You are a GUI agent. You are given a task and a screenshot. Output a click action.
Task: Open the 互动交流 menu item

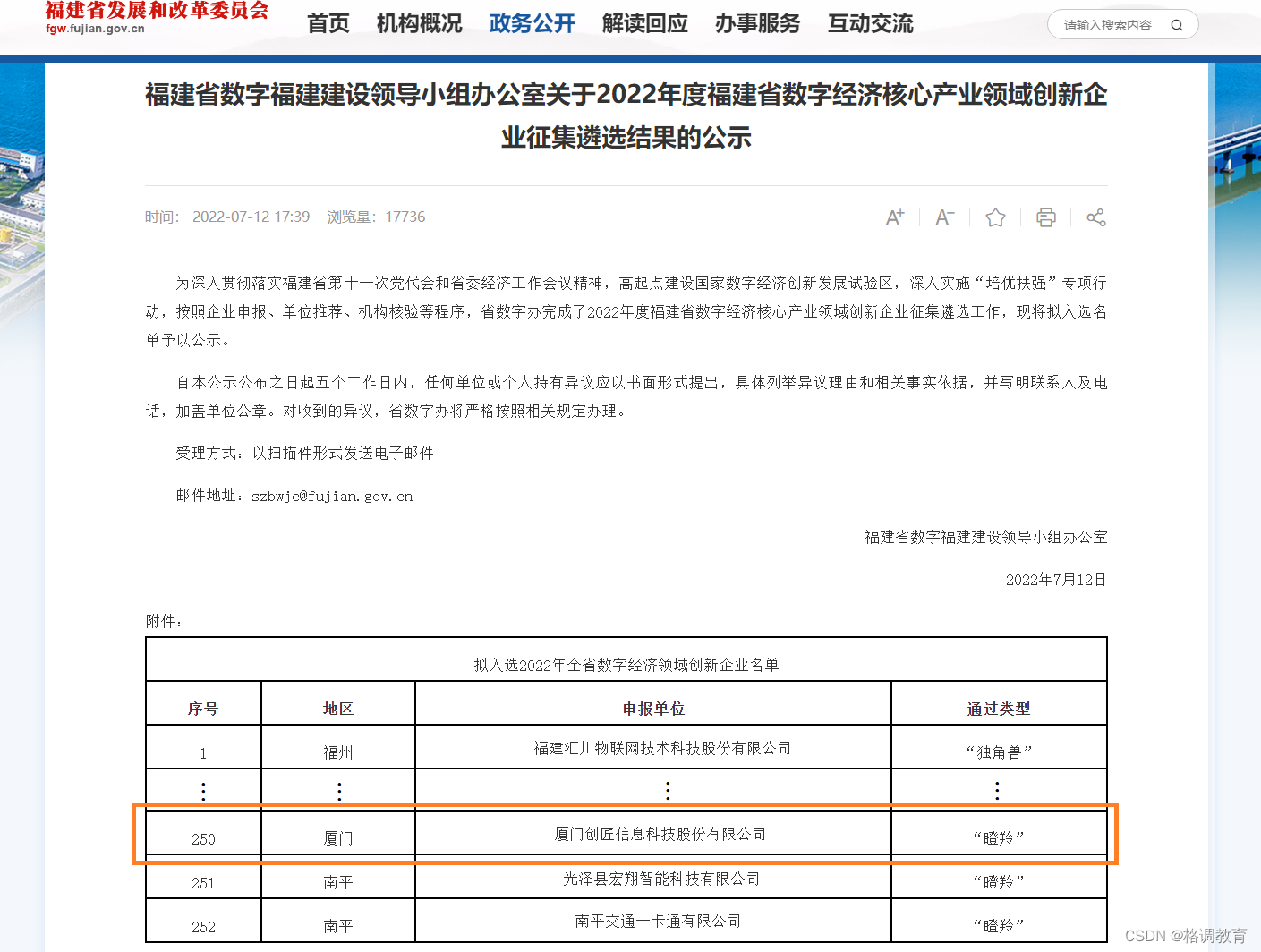870,24
